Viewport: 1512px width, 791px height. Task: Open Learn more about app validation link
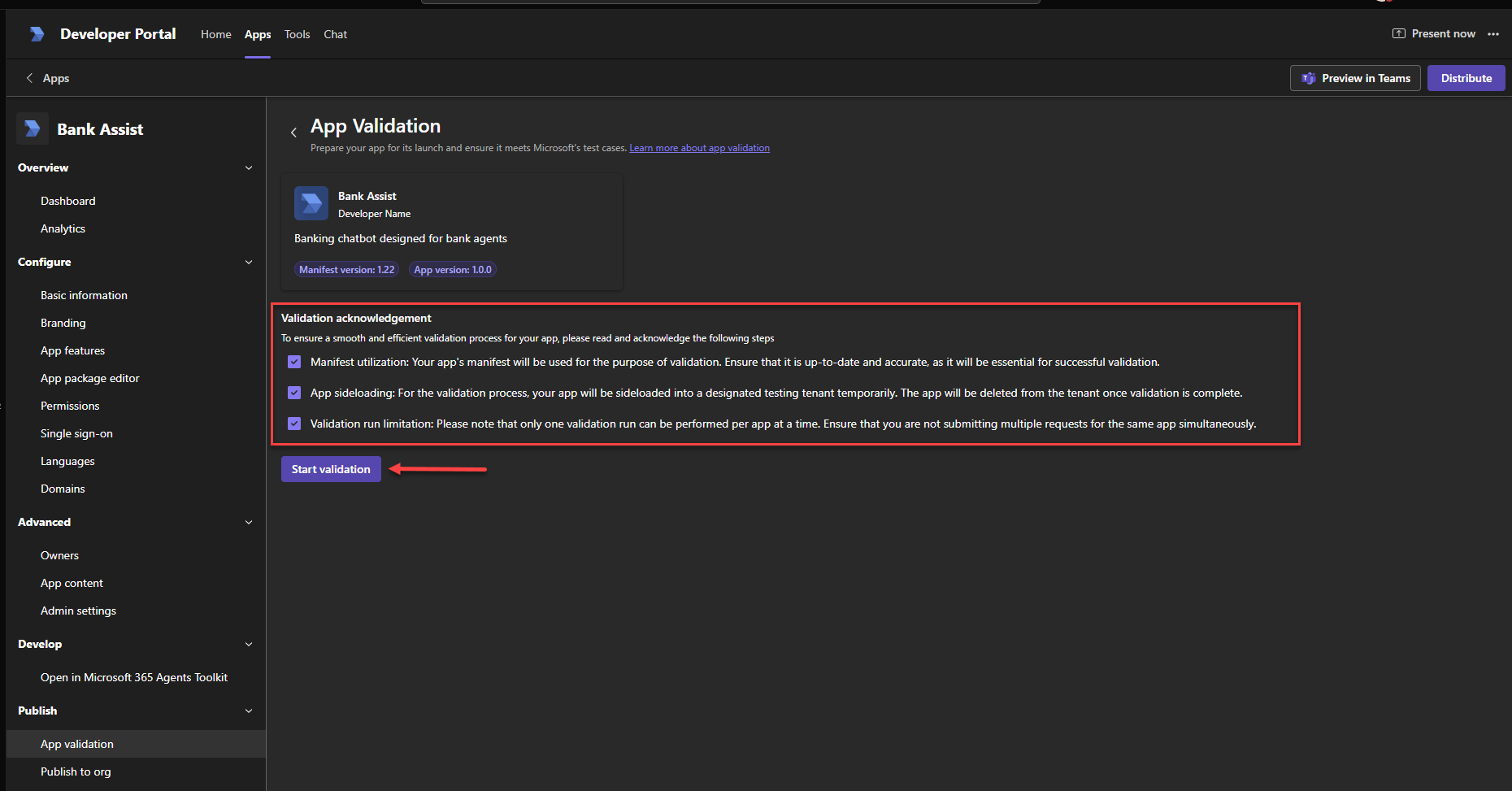(x=699, y=148)
